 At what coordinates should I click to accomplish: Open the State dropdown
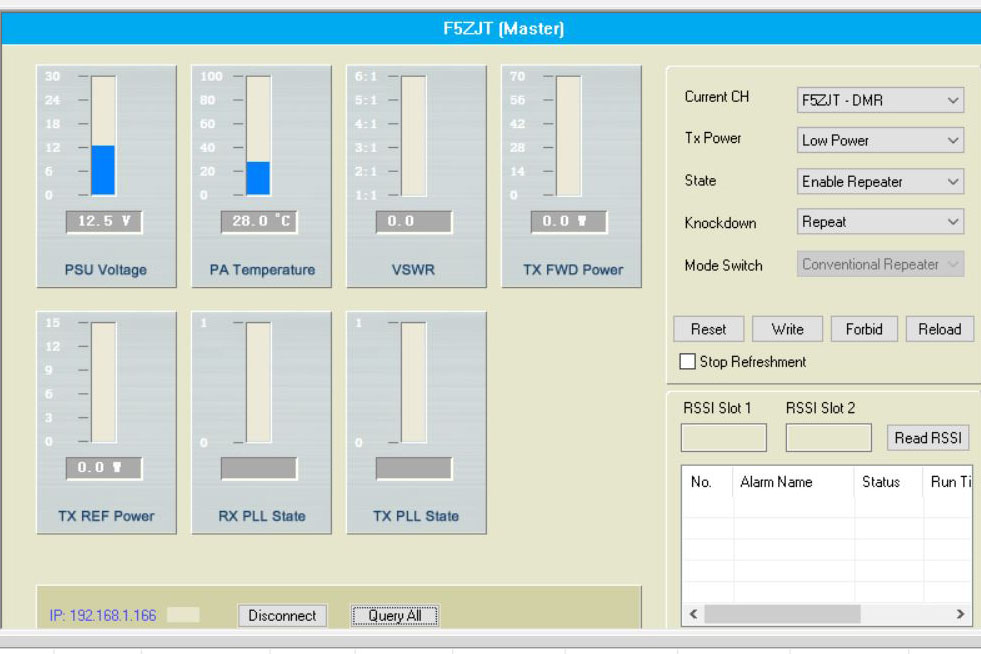(x=880, y=182)
